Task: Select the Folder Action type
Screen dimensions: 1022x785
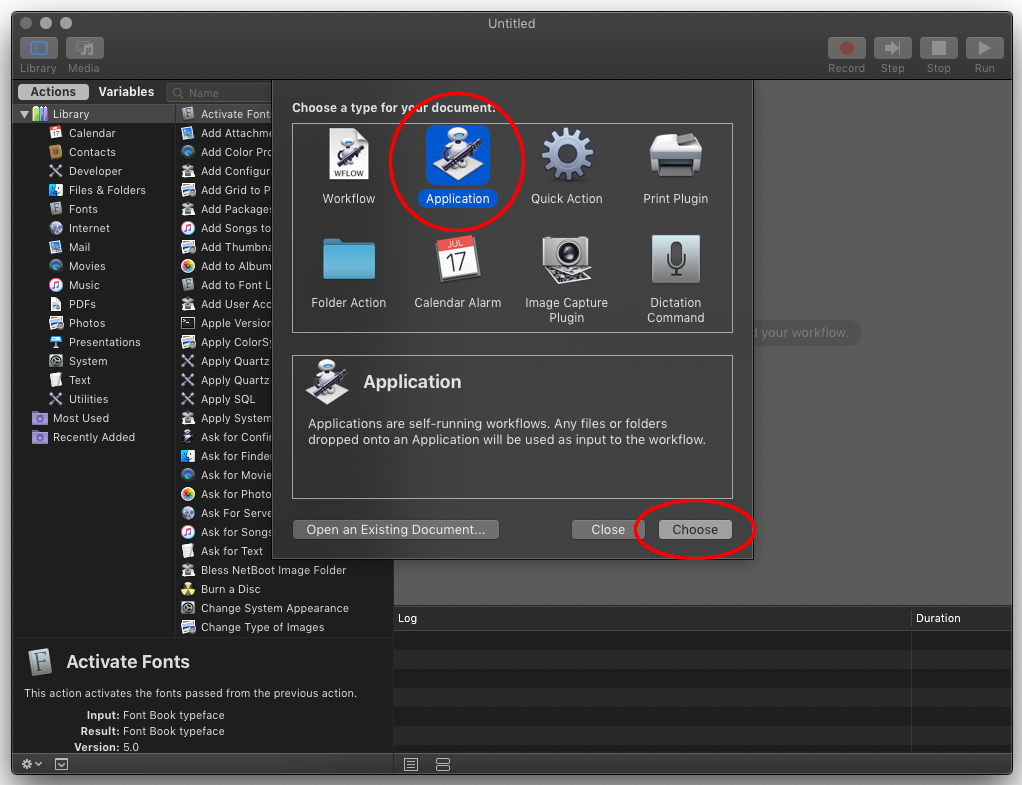Action: pyautogui.click(x=349, y=273)
